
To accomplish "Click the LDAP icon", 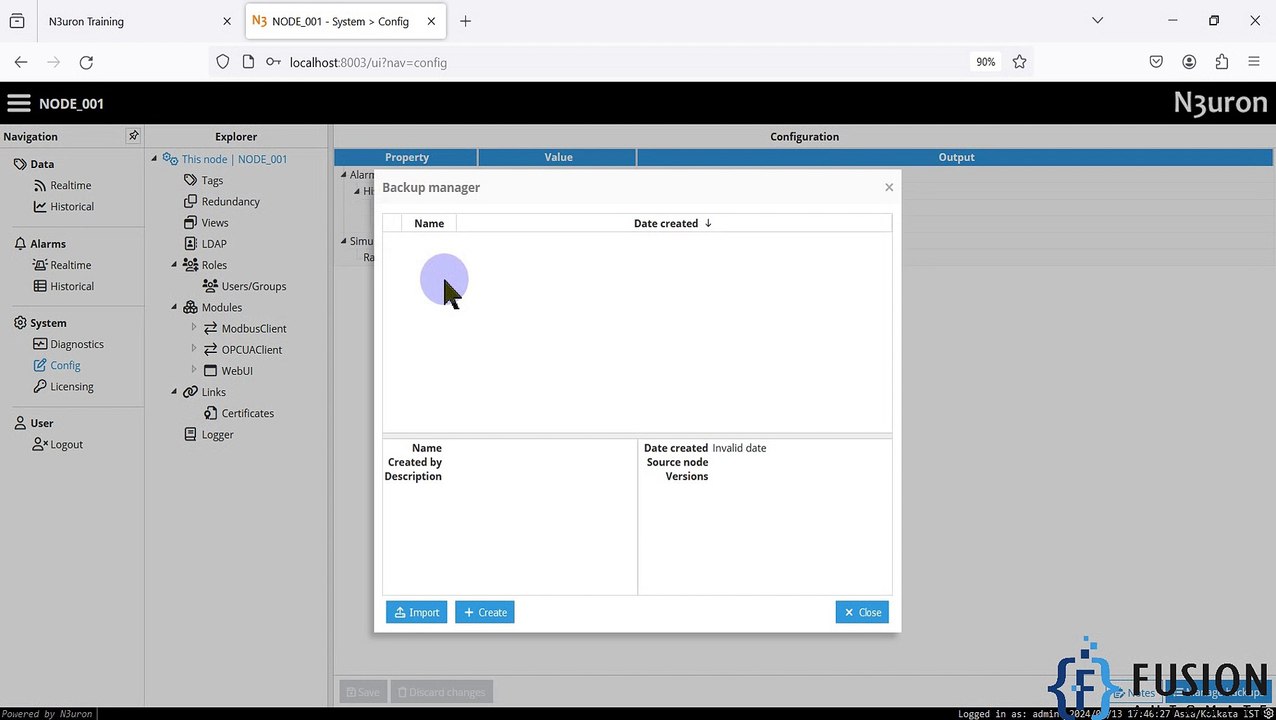I will pos(191,243).
